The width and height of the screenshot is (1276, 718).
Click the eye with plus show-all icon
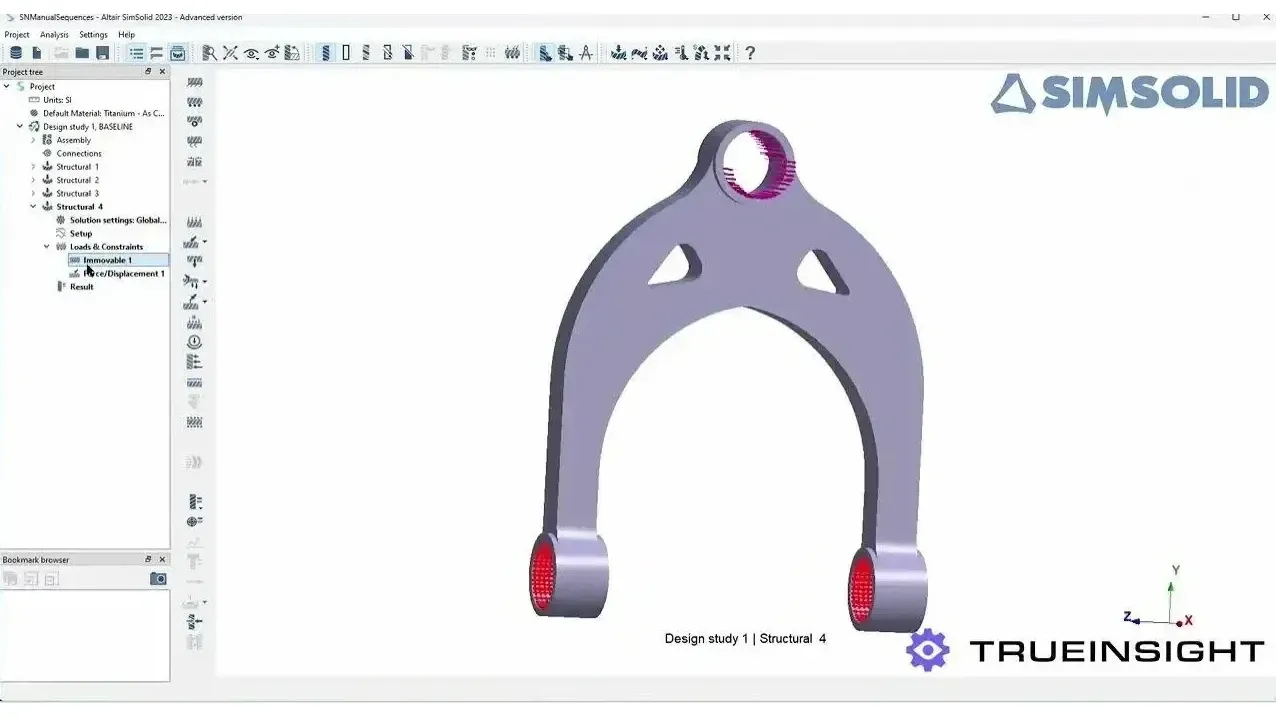272,53
